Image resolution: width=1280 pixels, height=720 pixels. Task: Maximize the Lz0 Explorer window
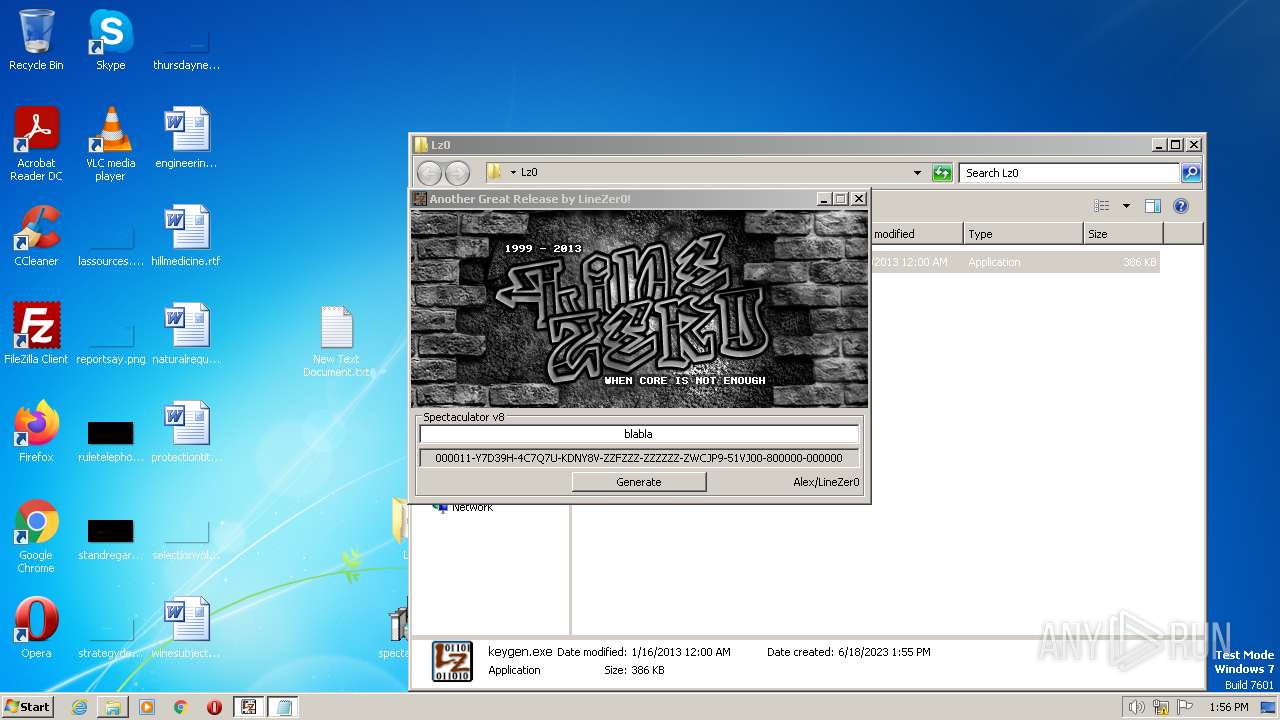[1176, 145]
